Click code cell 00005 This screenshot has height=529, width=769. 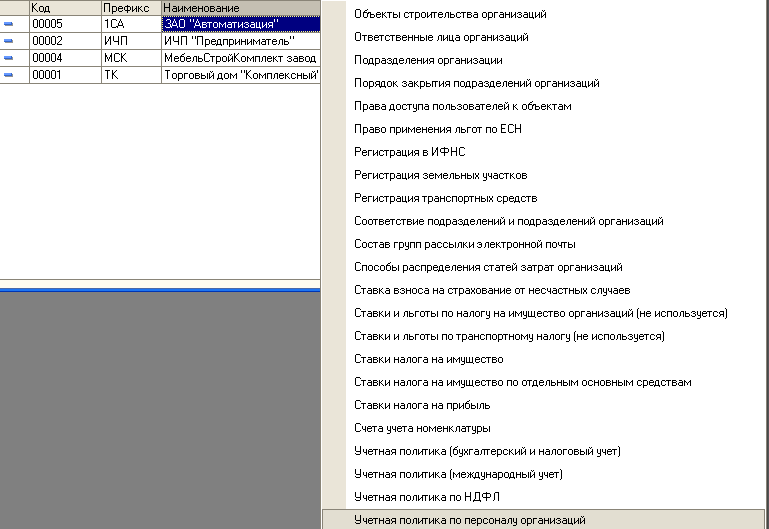(x=65, y=24)
